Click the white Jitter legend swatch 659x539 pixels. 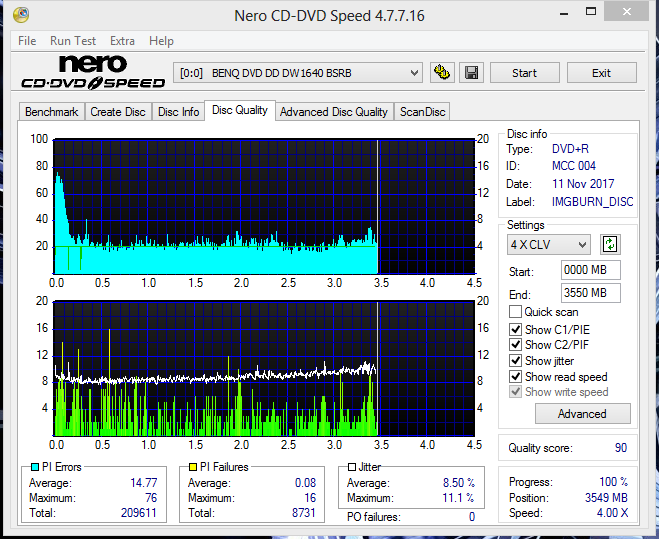click(x=352, y=467)
